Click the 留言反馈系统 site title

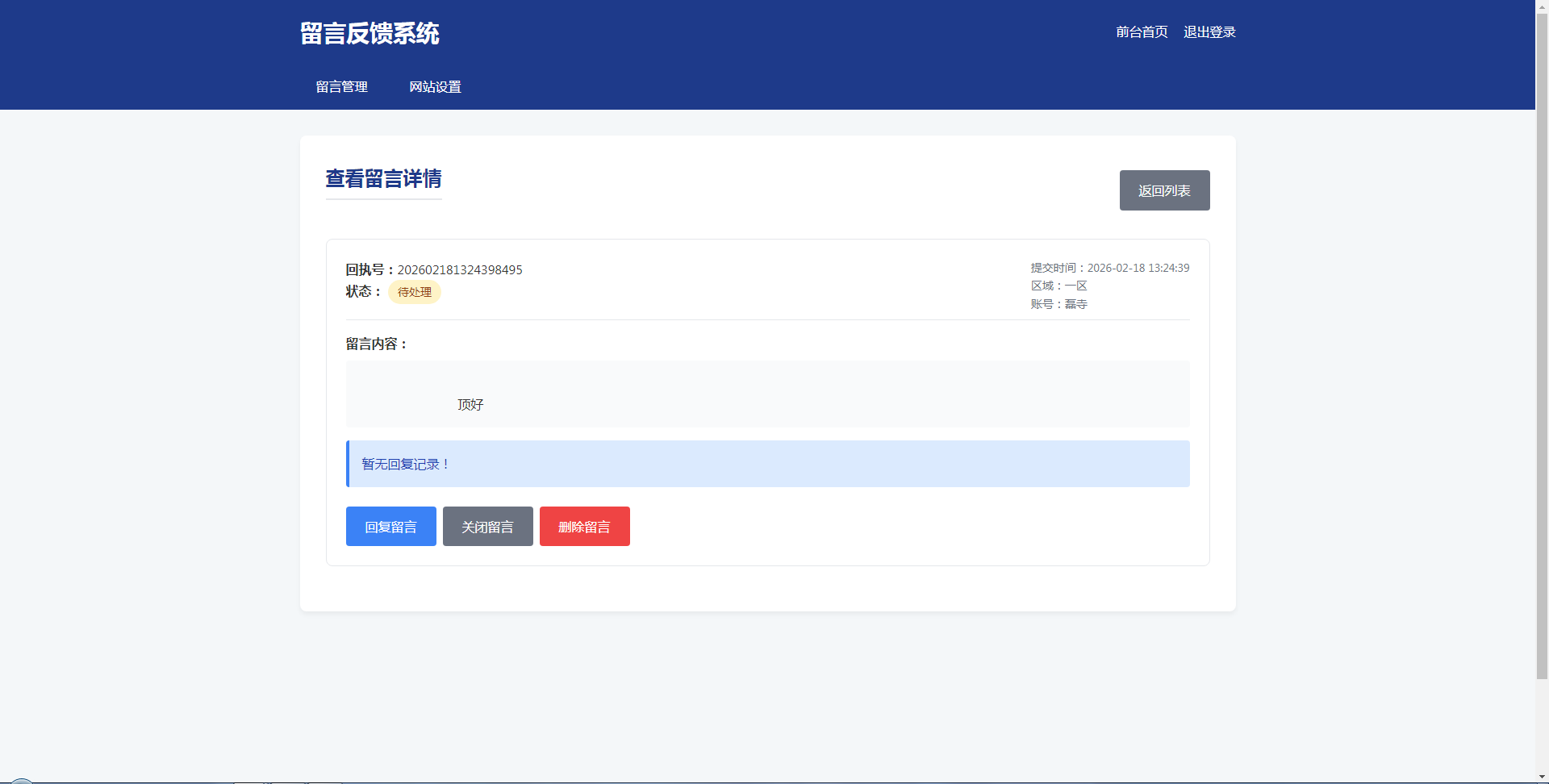370,33
